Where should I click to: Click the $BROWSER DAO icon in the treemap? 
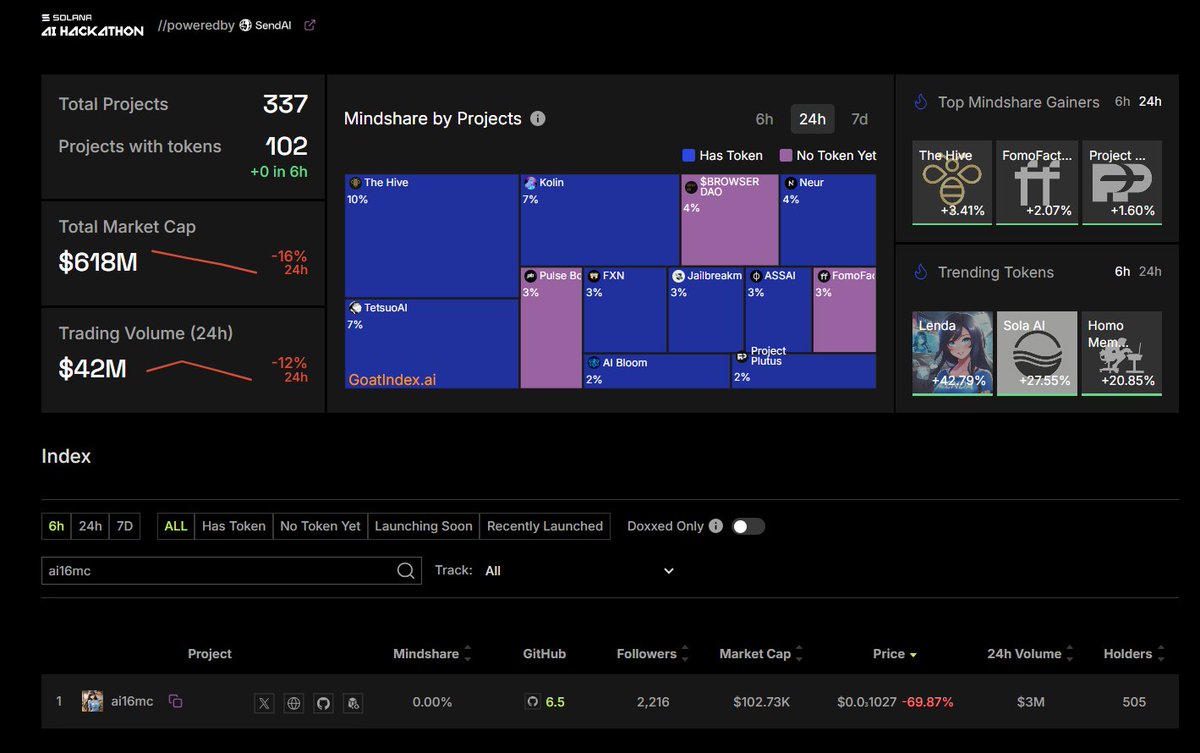pos(690,187)
